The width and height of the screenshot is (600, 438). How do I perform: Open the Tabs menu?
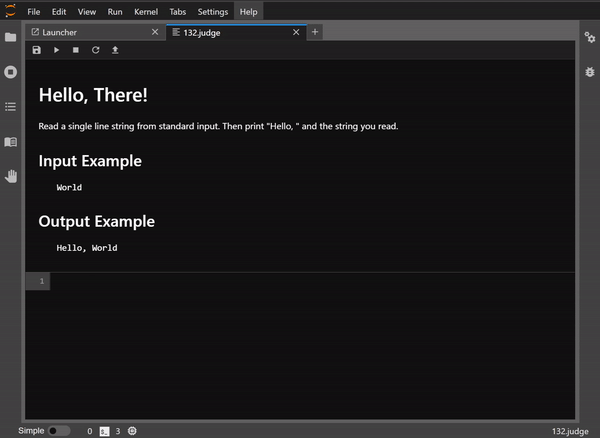178,12
